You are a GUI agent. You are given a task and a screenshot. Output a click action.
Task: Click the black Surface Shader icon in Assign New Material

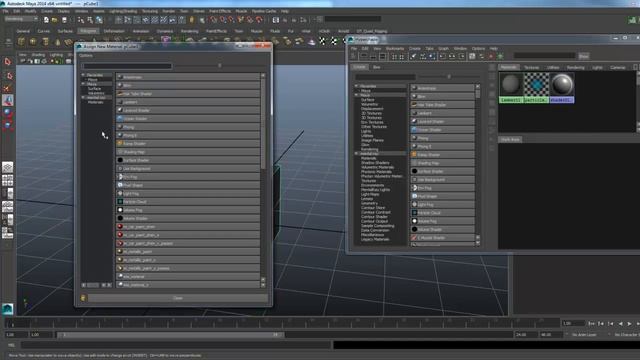coord(120,160)
